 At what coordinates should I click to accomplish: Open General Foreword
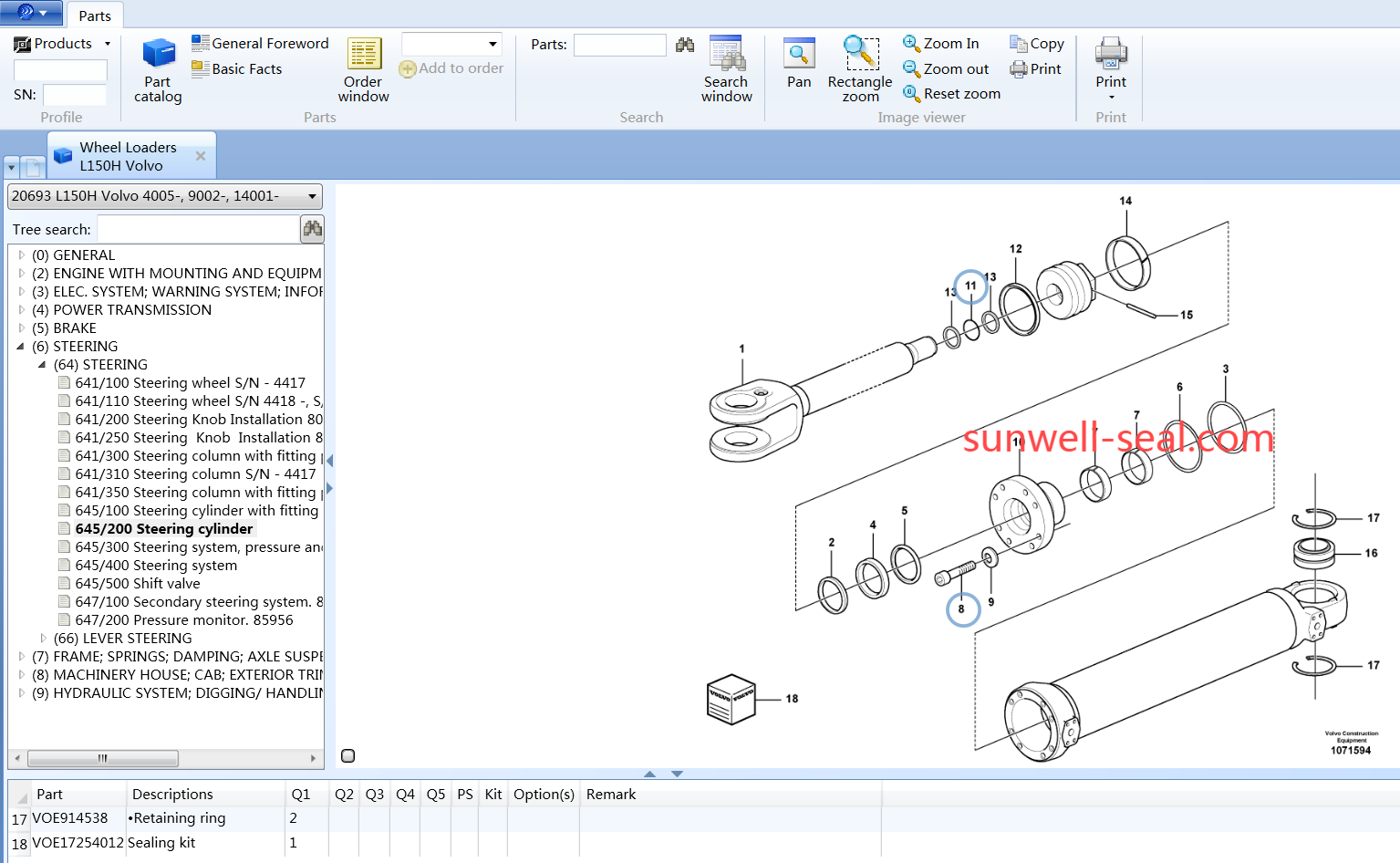[x=260, y=44]
